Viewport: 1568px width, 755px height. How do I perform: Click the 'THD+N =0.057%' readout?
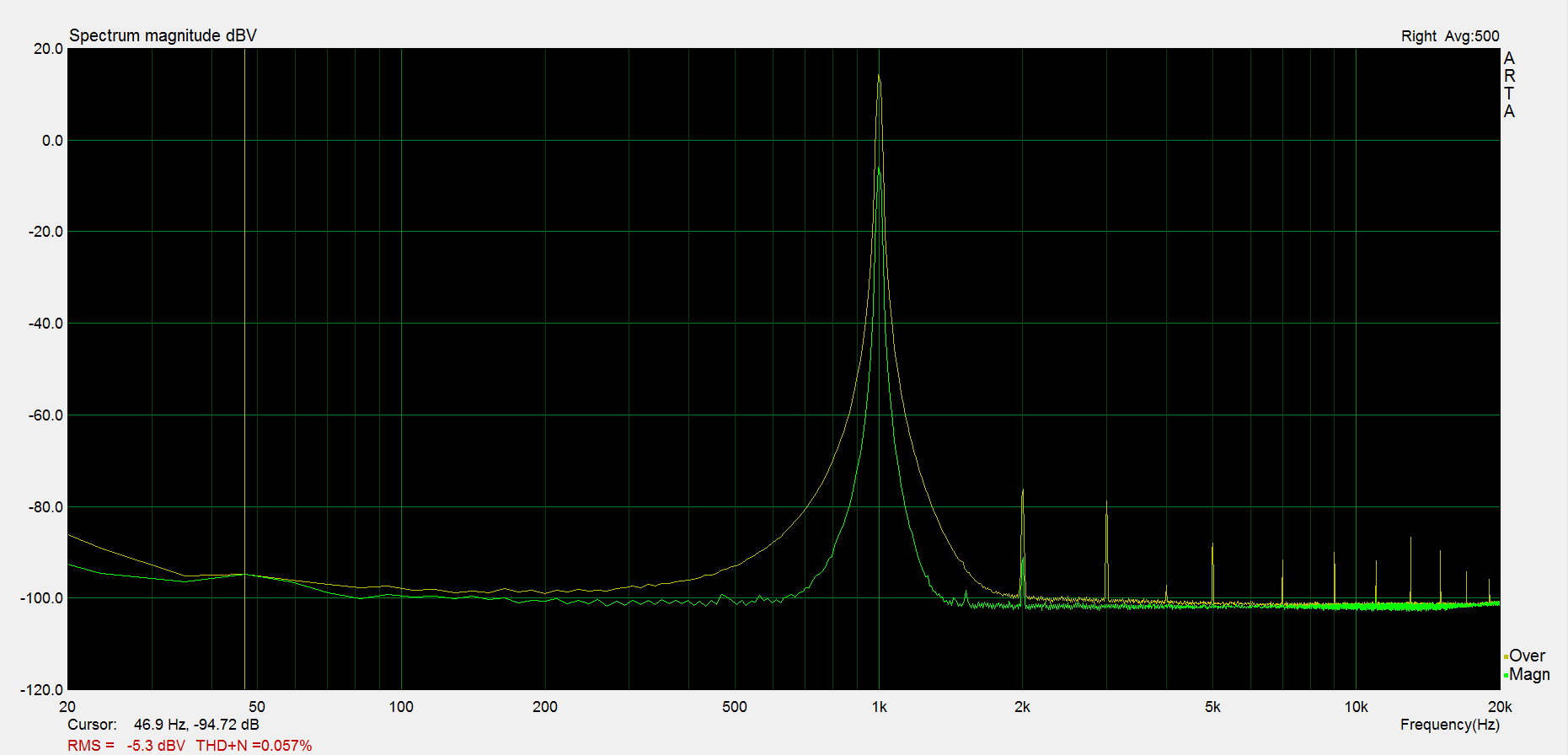254,746
